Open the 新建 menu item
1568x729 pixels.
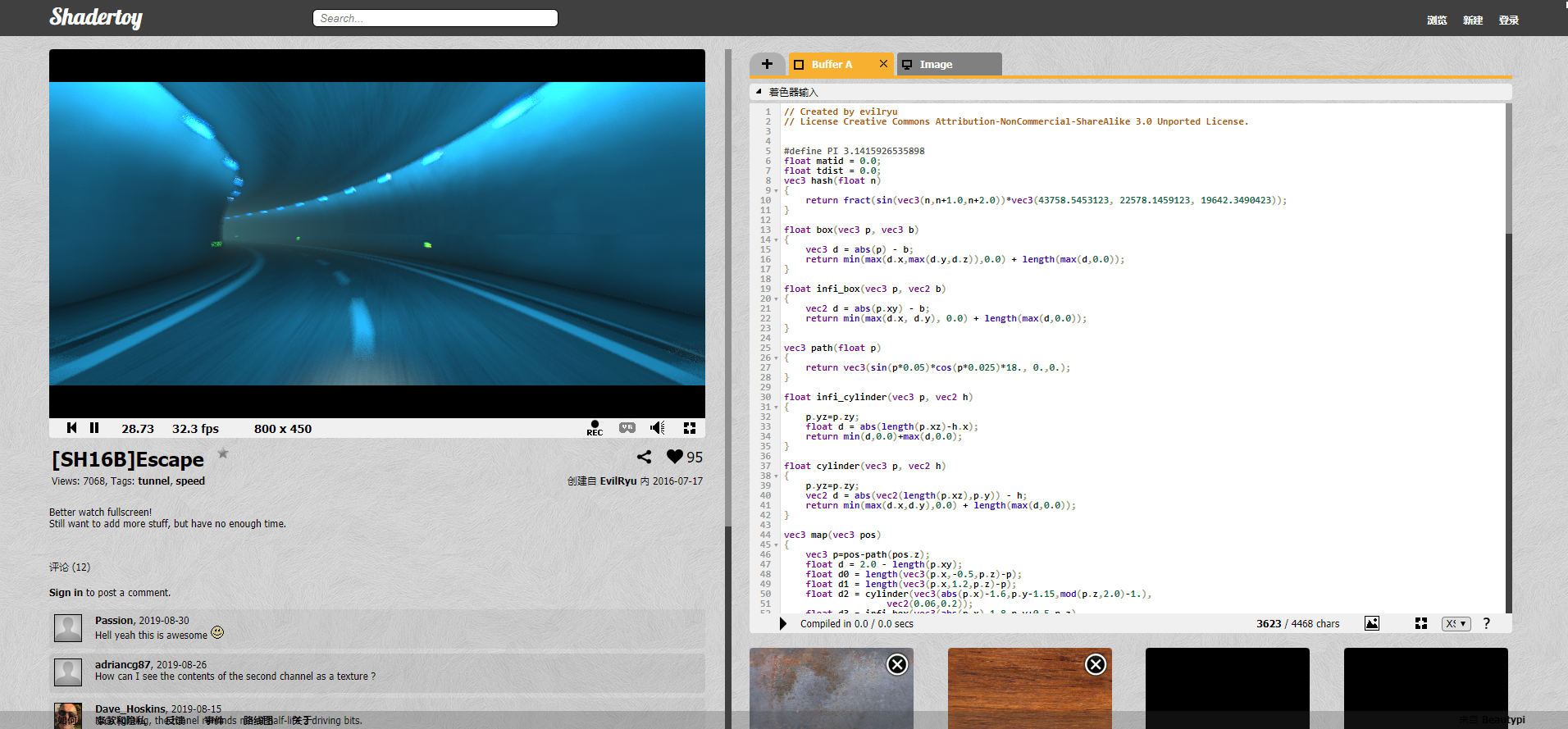tap(1473, 21)
